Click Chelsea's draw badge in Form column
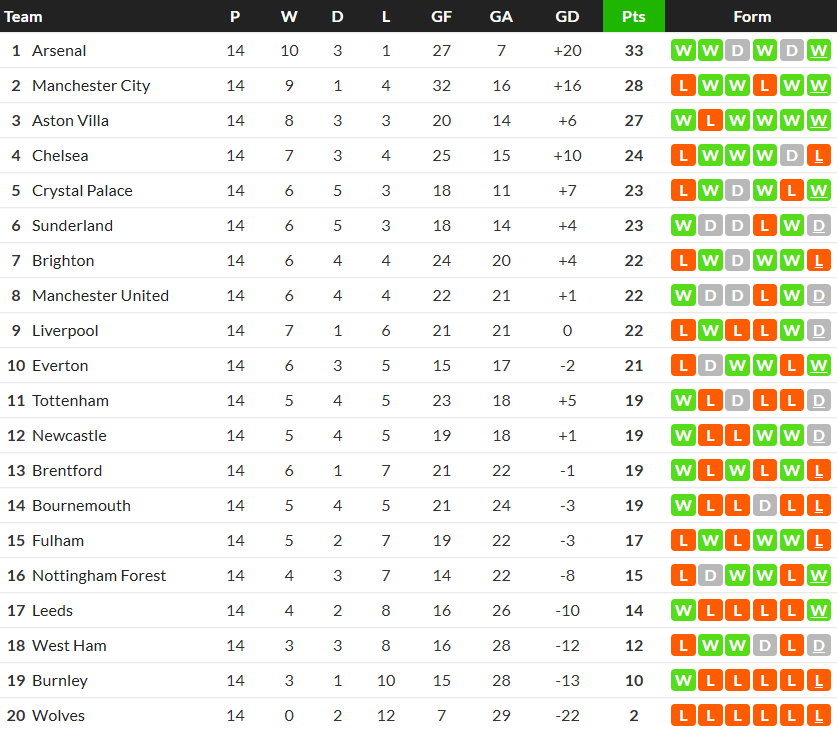837x740 pixels. pyautogui.click(x=792, y=156)
